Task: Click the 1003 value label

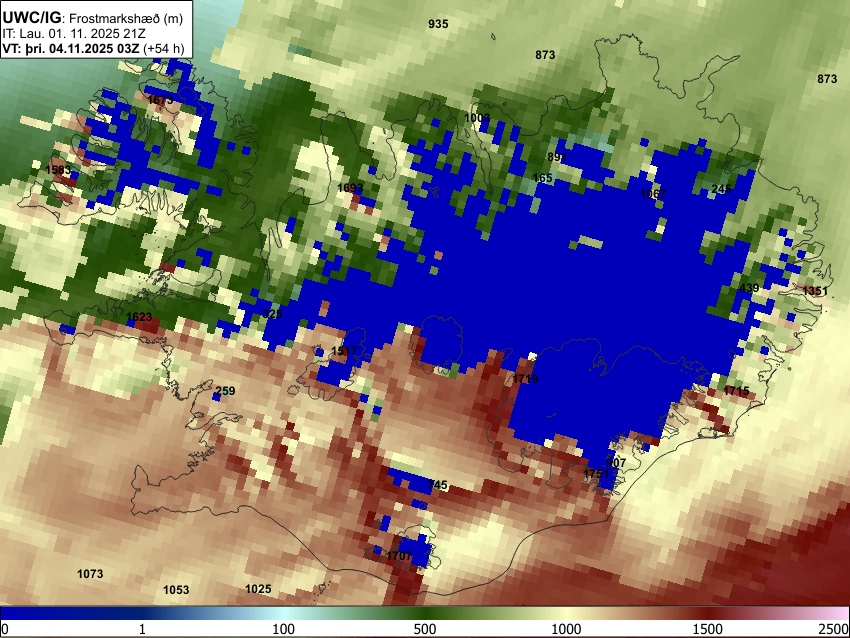Action: [x=477, y=118]
